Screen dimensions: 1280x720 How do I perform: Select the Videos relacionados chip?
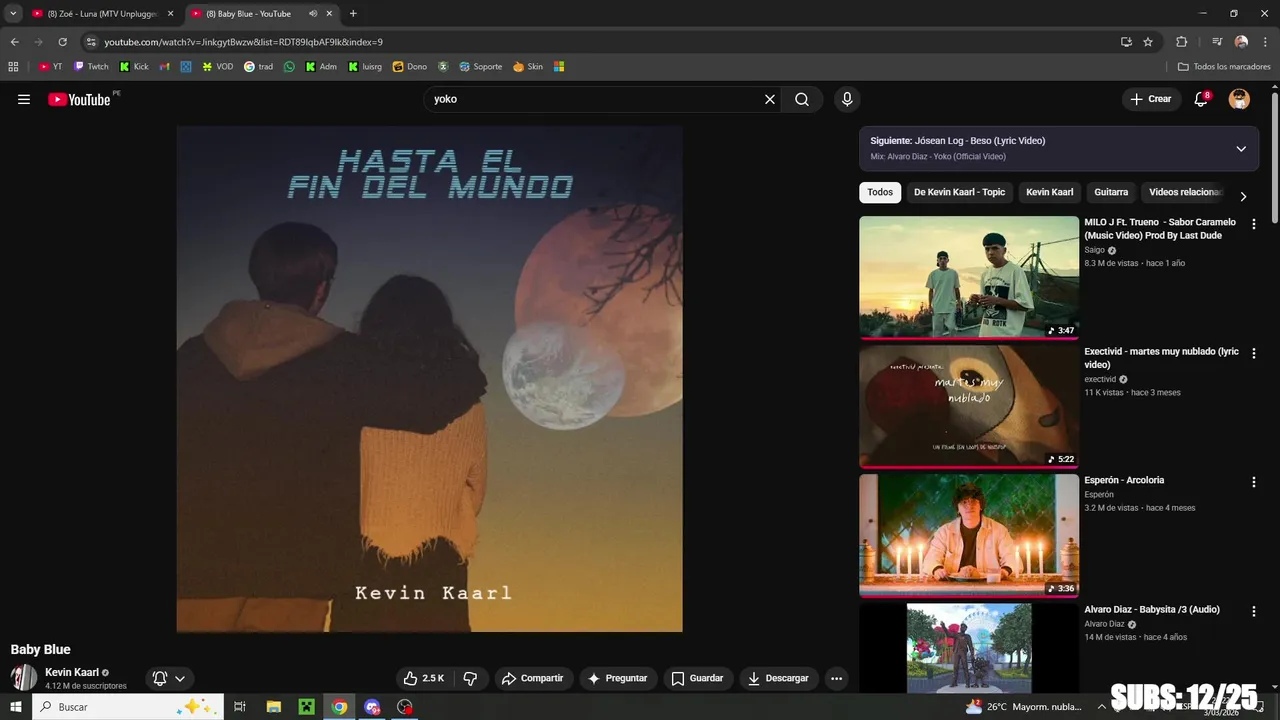click(1185, 192)
